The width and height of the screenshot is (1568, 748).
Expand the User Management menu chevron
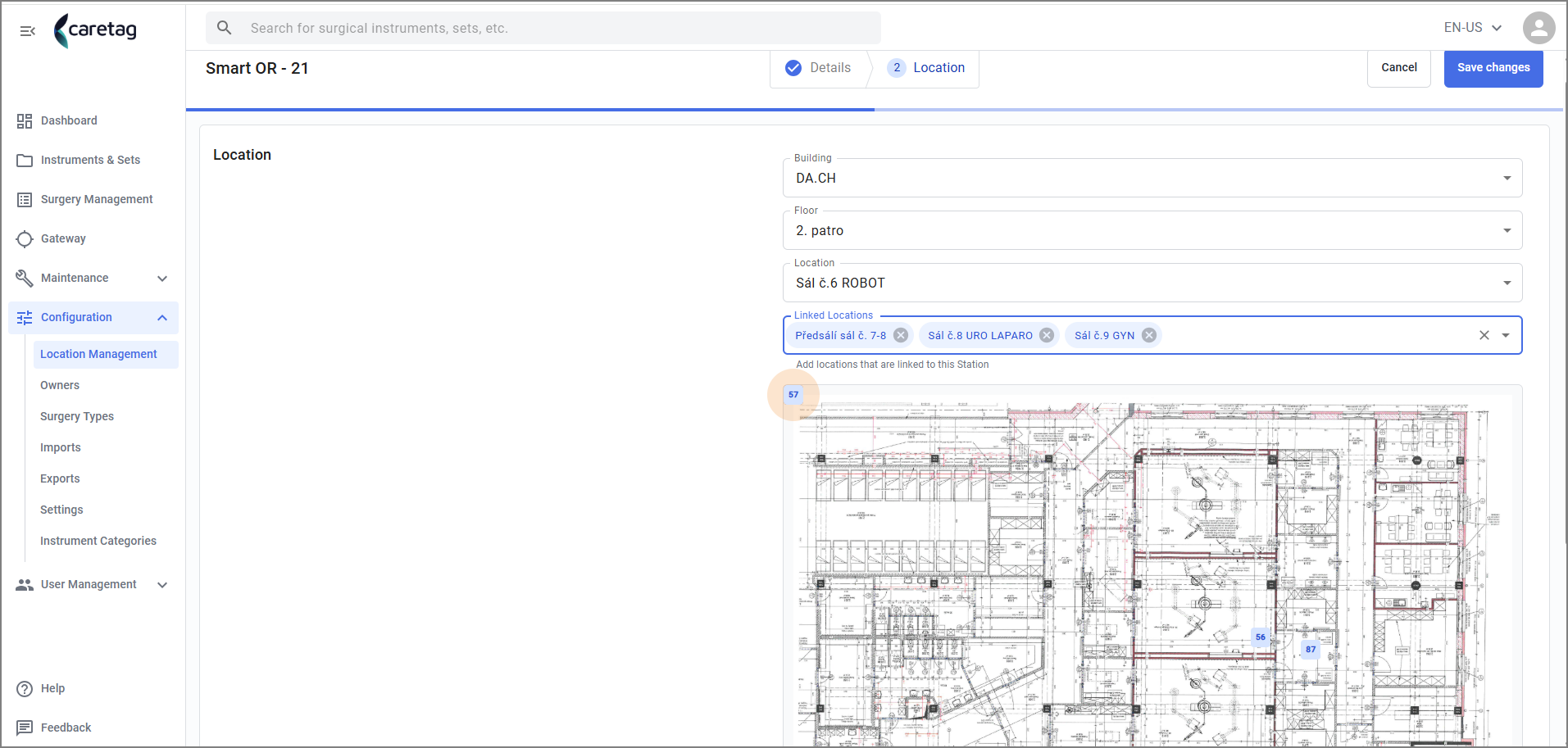click(x=162, y=585)
